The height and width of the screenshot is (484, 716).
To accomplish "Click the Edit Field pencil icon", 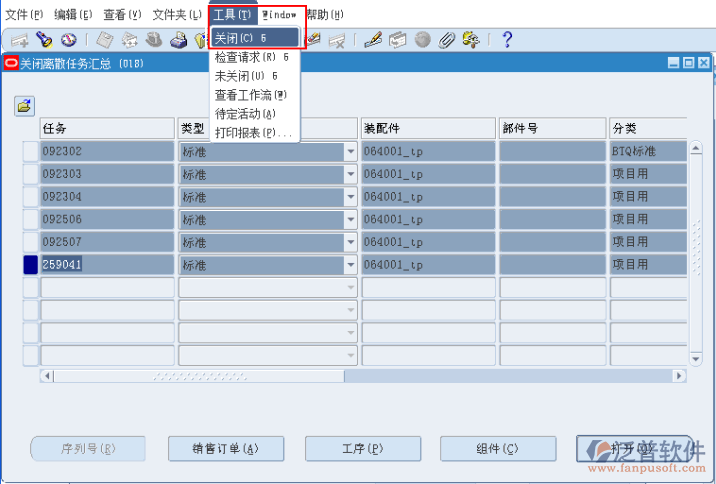I will point(373,40).
